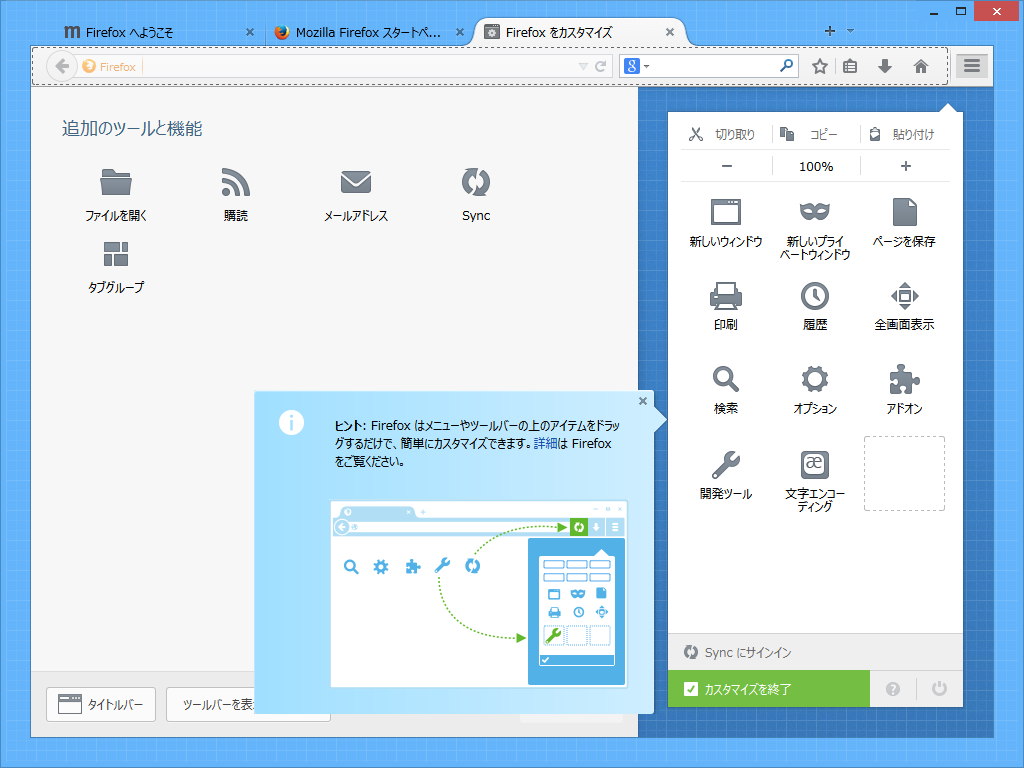1024x768 pixels.
Task: Click the ファイルを開く folder icon
Action: click(x=116, y=182)
